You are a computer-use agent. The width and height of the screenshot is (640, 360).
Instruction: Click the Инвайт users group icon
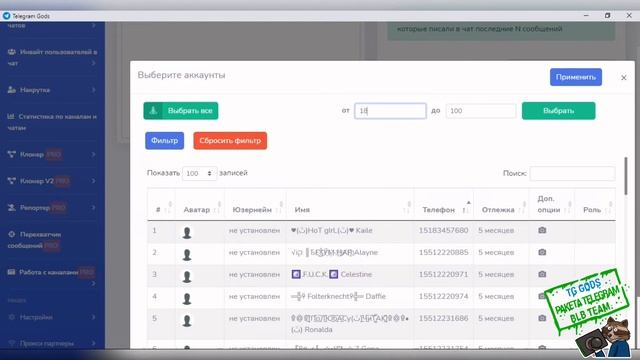pos(12,52)
